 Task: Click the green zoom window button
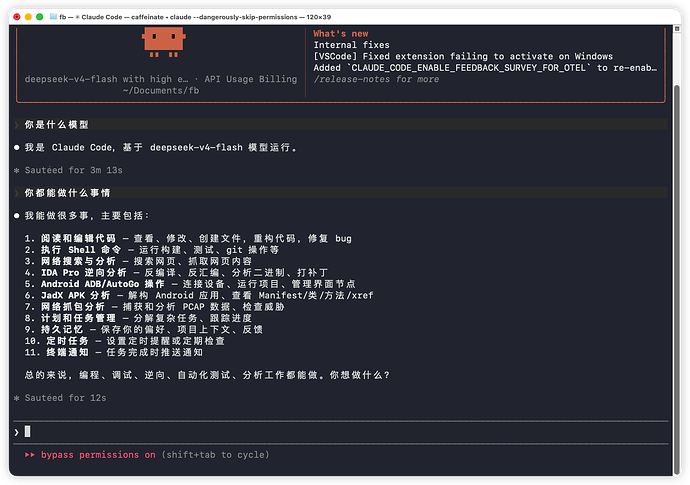point(40,17)
